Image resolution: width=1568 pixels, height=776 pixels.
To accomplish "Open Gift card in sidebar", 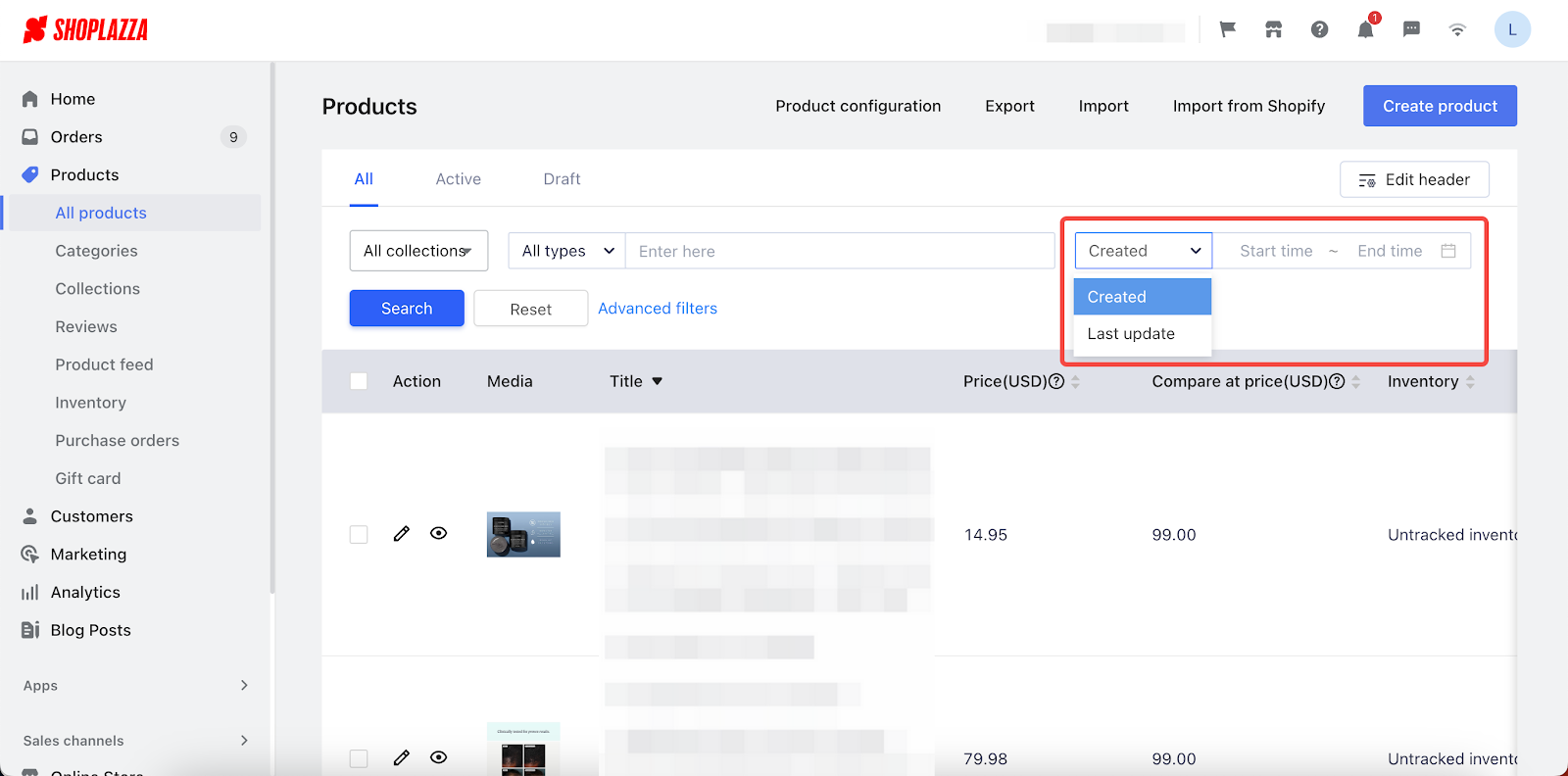I will point(88,479).
